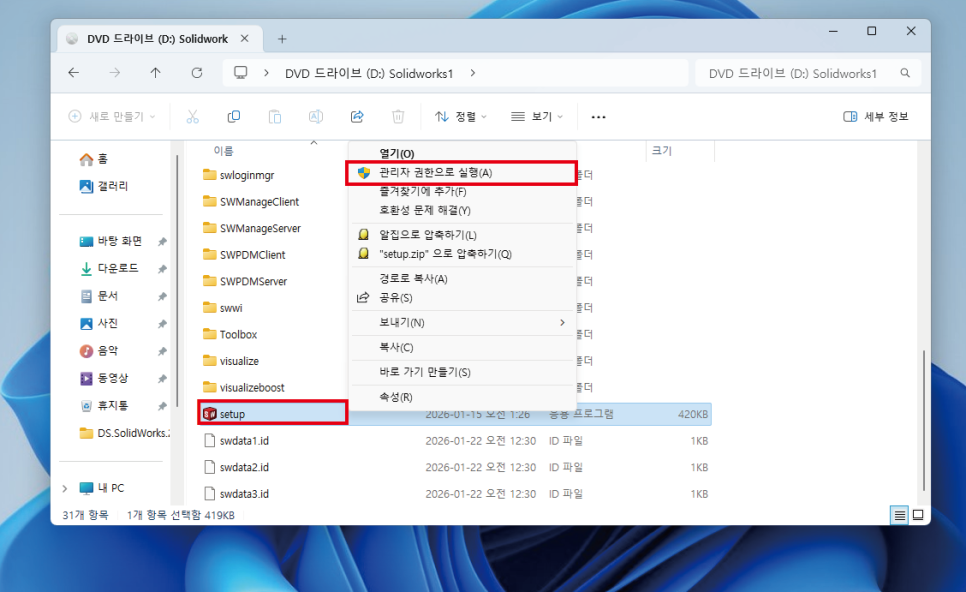This screenshot has width=966, height=592.
Task: Expand the address bar chevron after Solidworks1
Action: coord(473,73)
